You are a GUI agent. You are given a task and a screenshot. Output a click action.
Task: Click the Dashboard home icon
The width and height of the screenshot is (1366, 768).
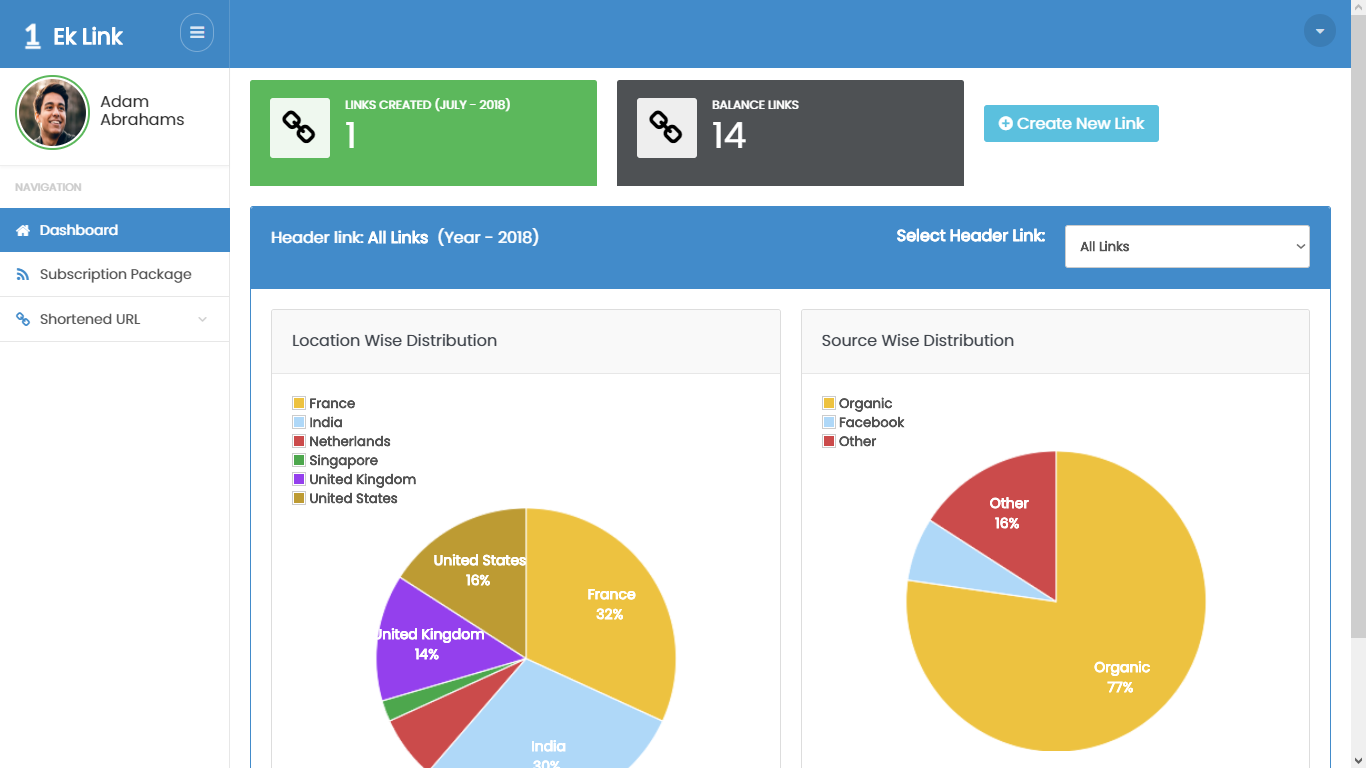(23, 230)
